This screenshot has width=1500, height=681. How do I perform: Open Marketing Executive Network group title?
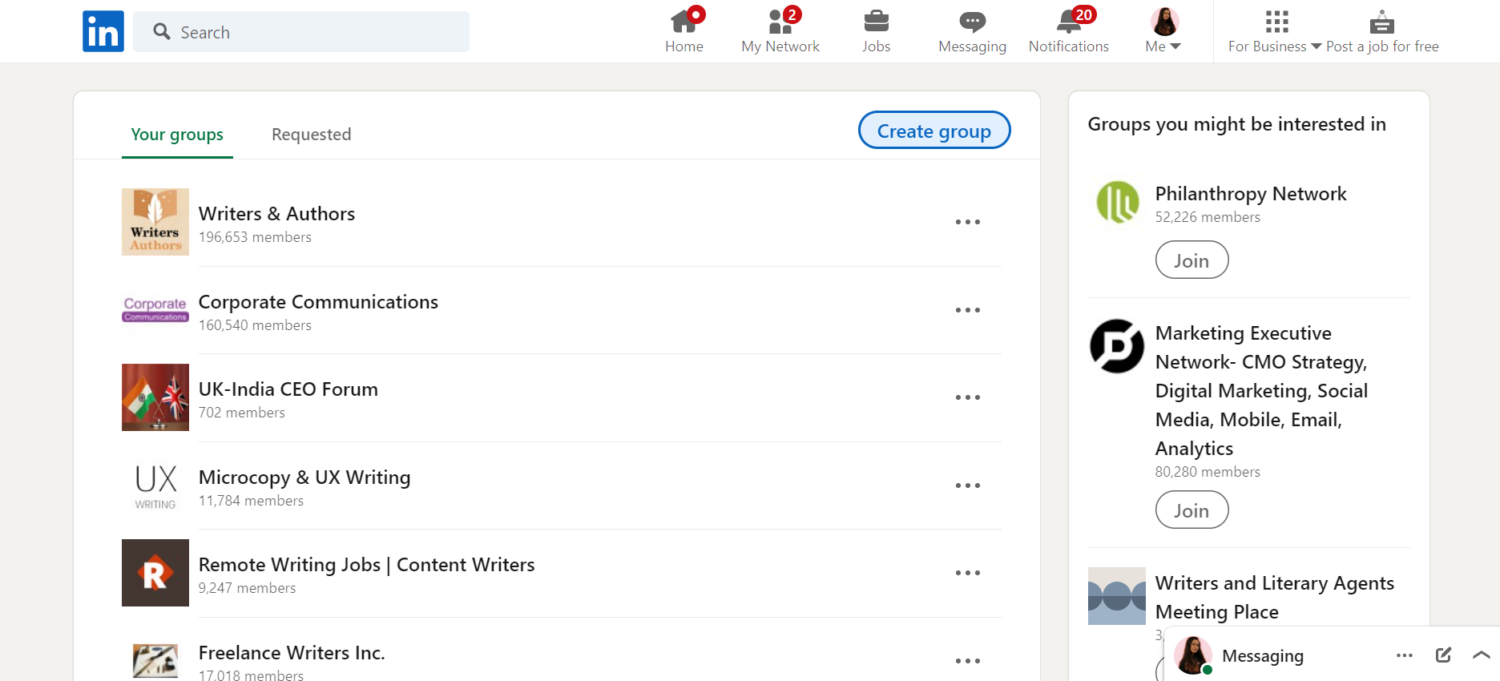[x=1262, y=390]
